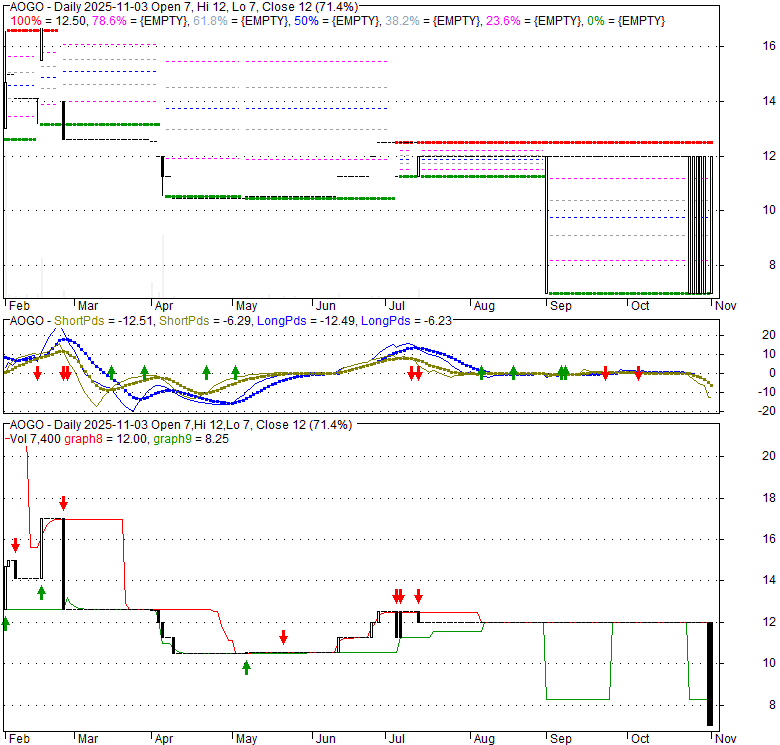
Task: Click the 20 price label on the bottom chart axis
Action: 769,456
